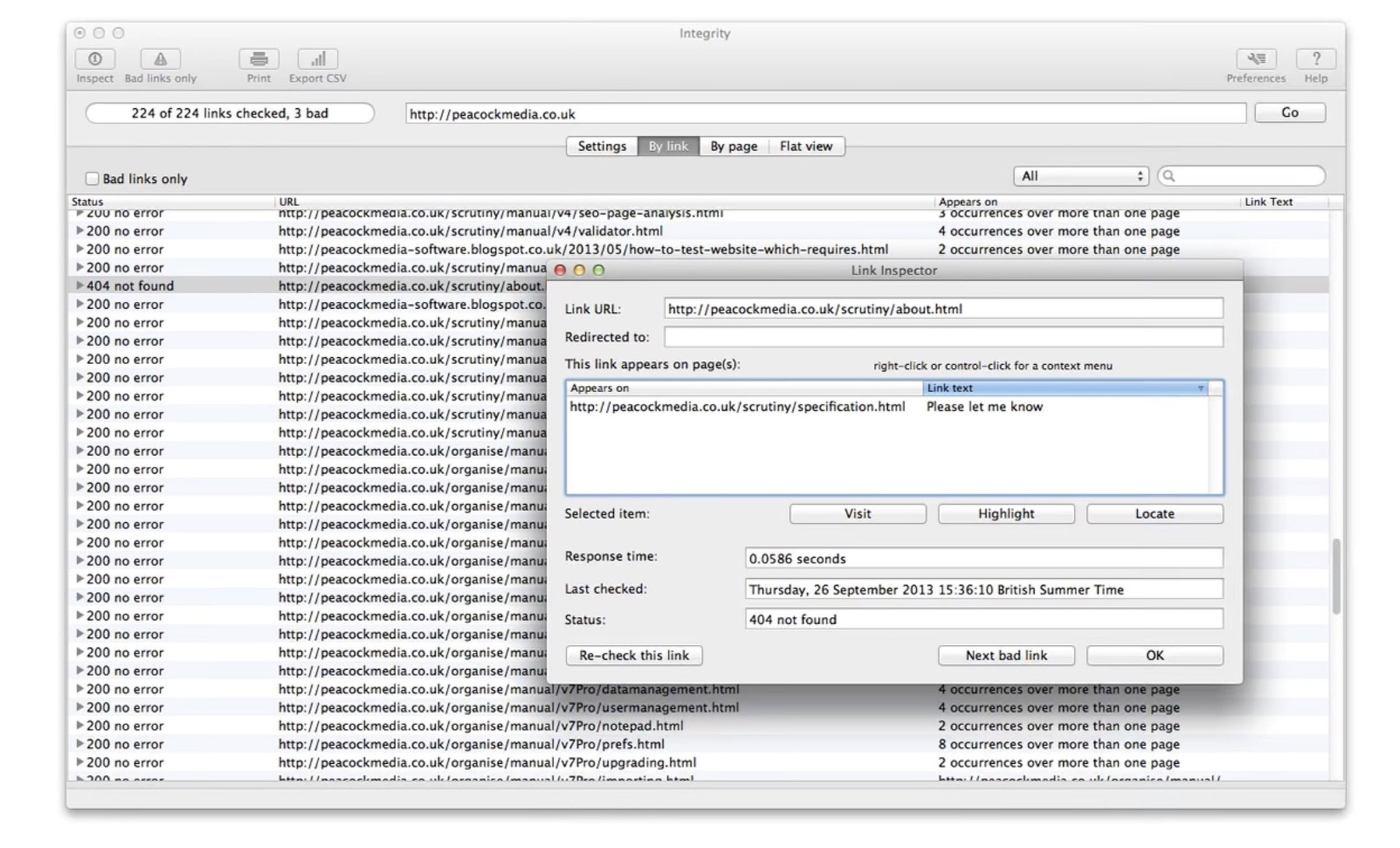Click the Export CSV toolbar icon
Screen dimensions: 1400x848
point(318,60)
